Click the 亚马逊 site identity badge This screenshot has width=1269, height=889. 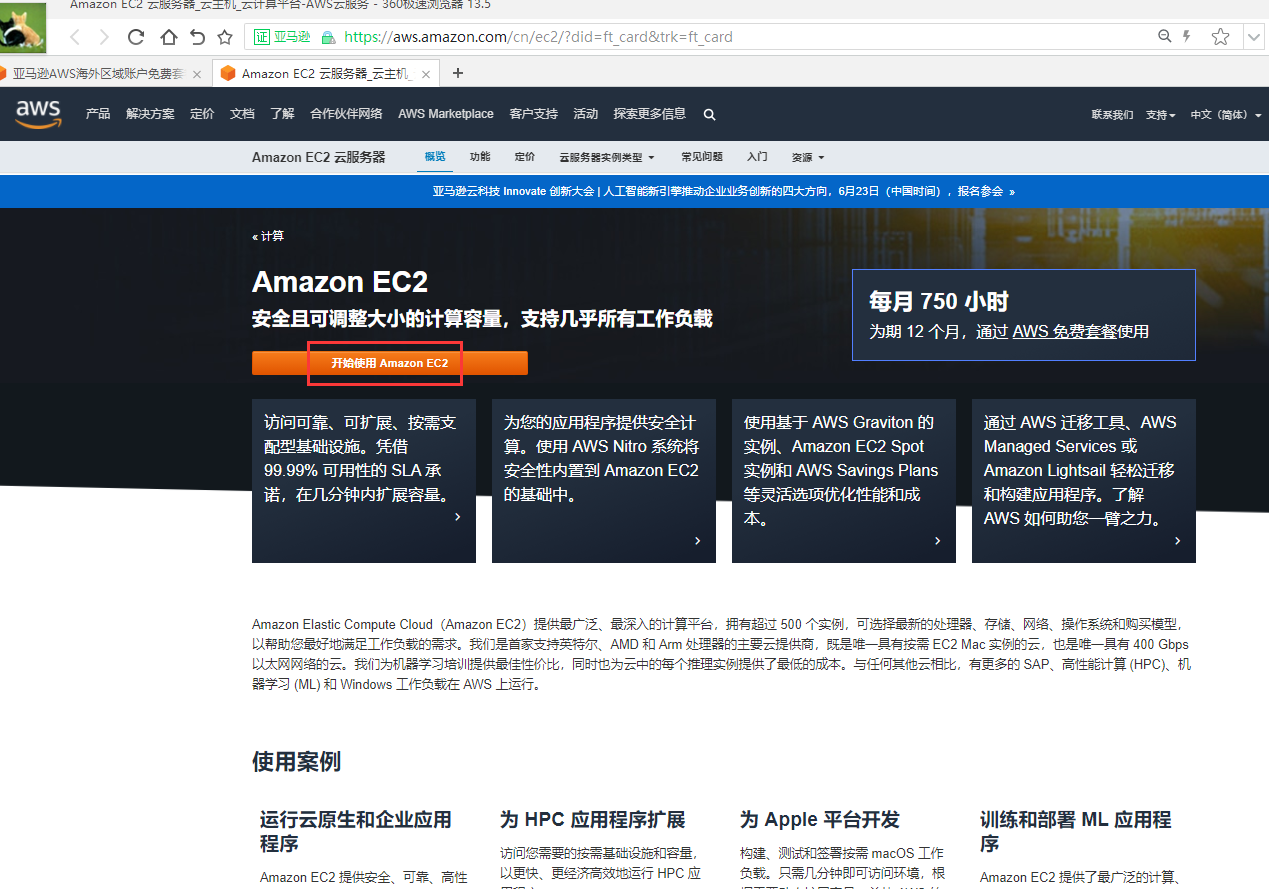coord(282,37)
